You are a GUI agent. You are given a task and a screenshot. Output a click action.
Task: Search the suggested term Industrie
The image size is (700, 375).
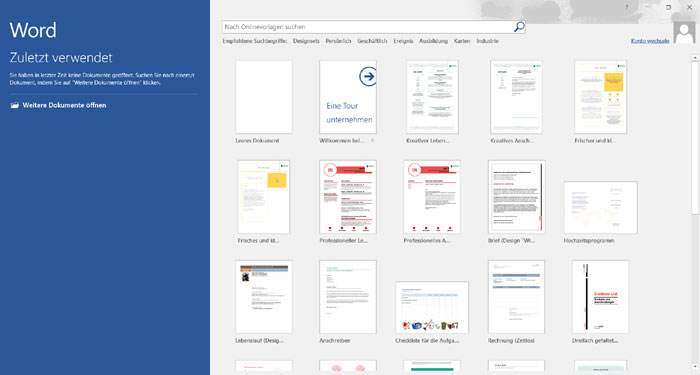[x=487, y=41]
